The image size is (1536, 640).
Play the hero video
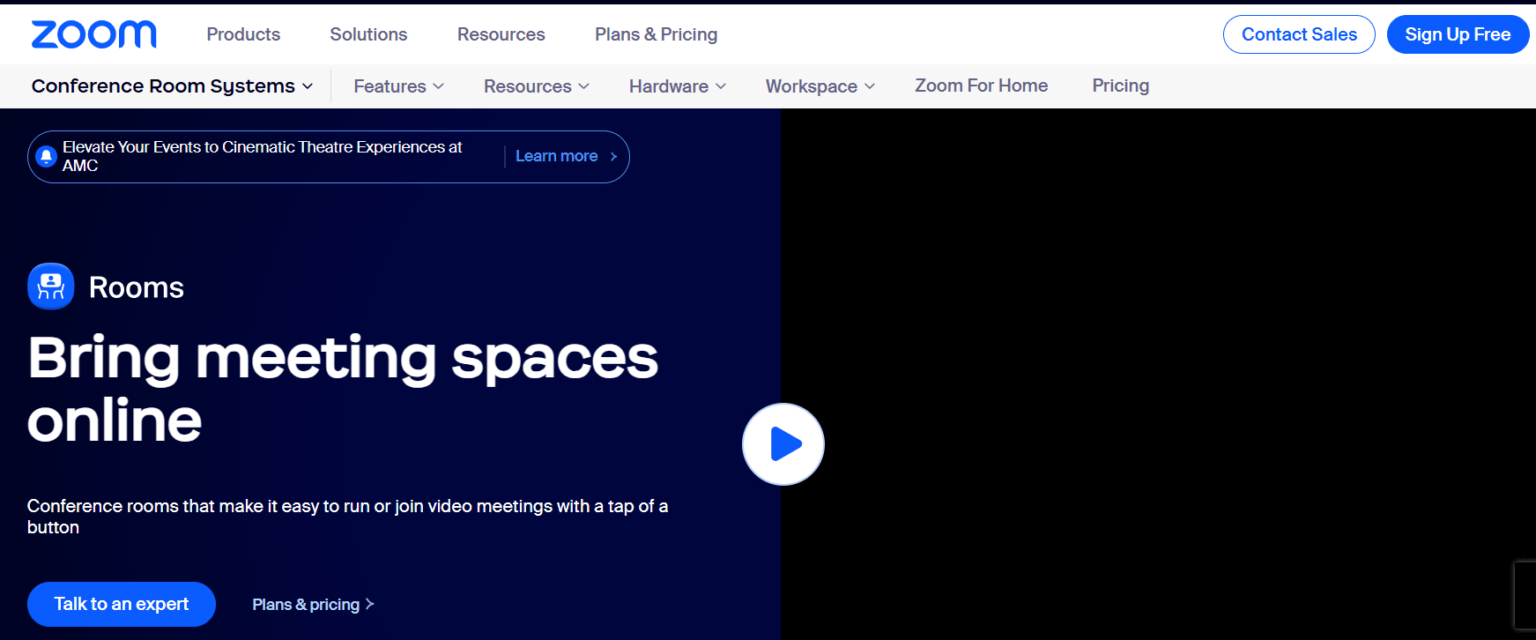click(783, 444)
